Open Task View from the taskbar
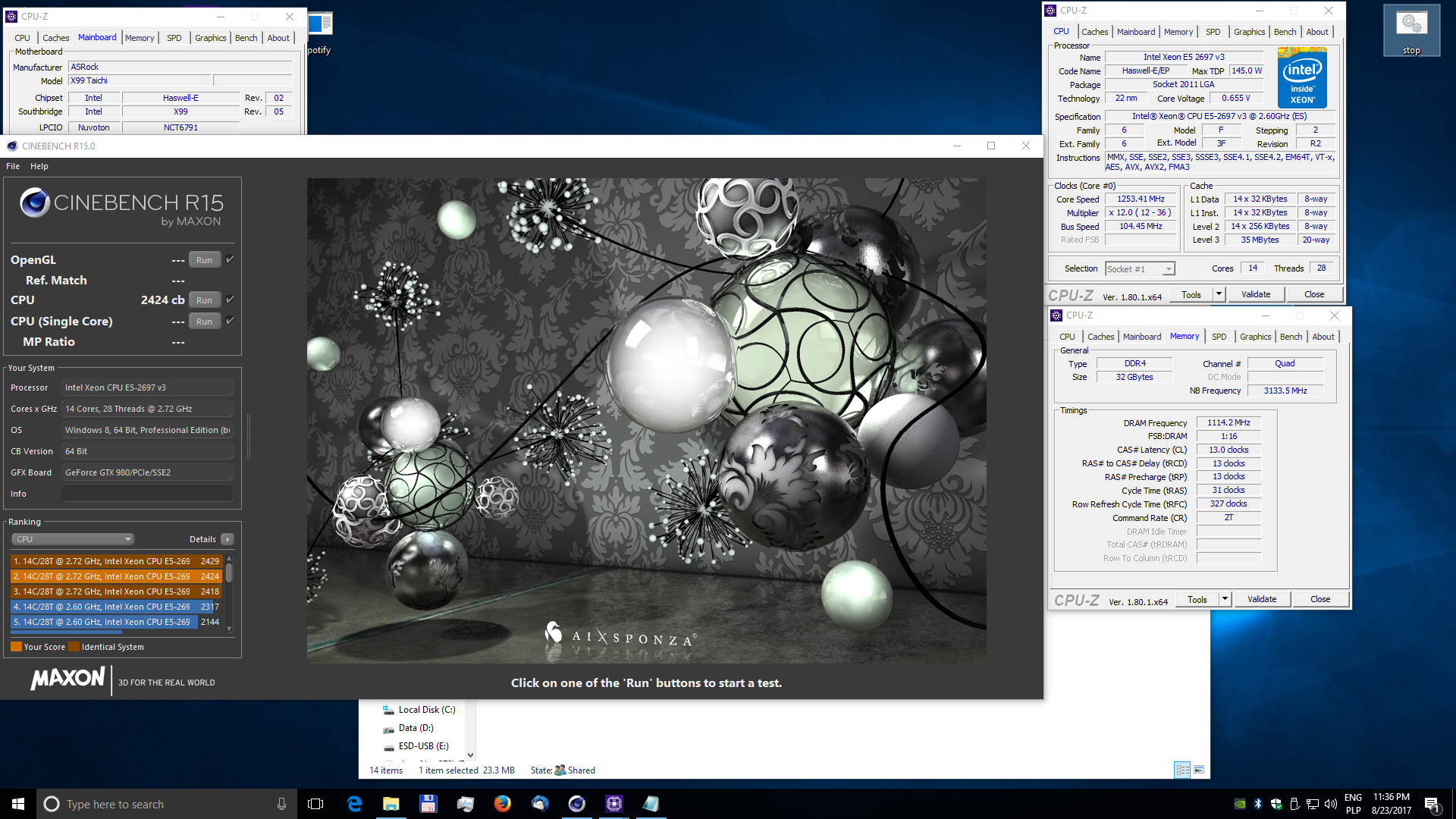 (x=315, y=804)
